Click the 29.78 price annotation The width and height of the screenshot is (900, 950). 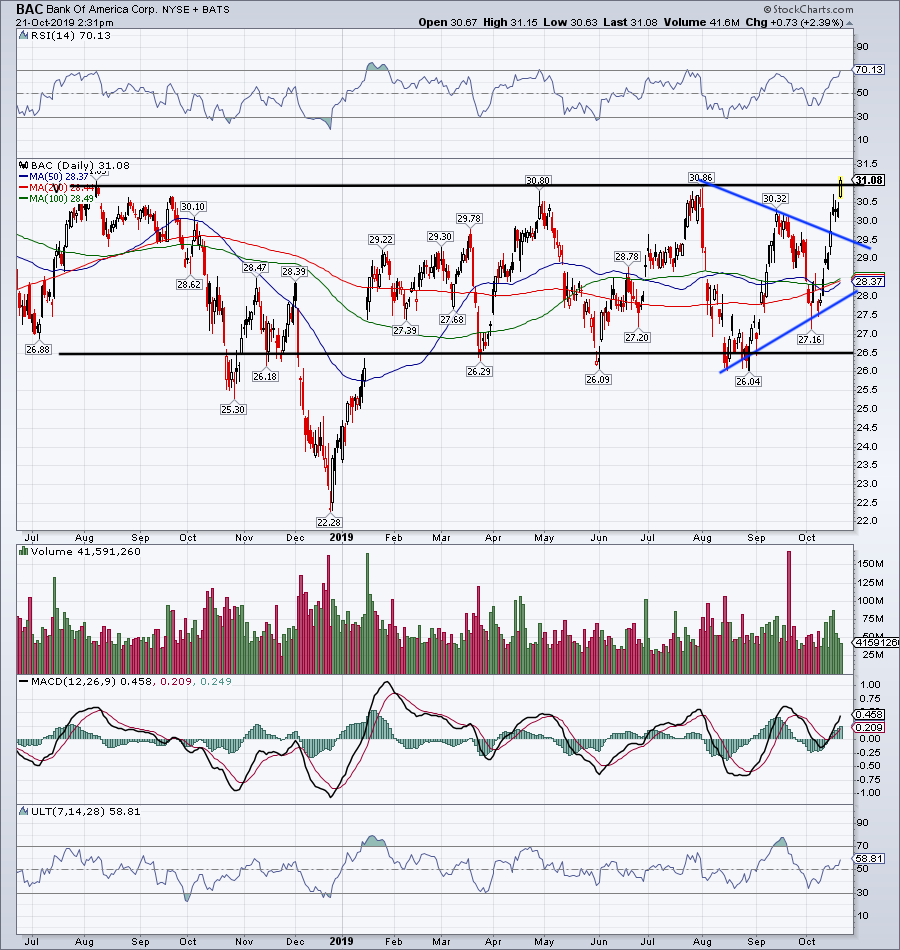click(469, 219)
